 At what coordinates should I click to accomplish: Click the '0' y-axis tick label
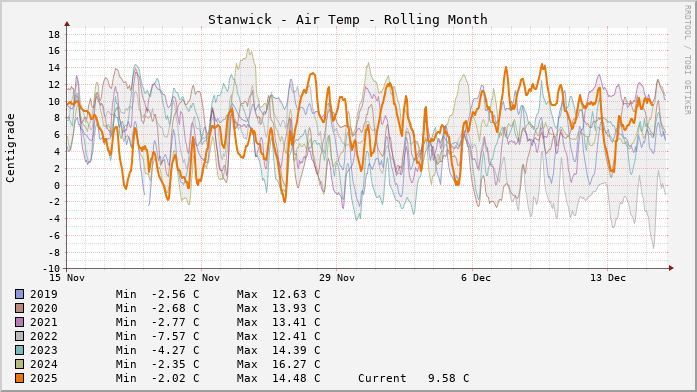click(x=57, y=186)
